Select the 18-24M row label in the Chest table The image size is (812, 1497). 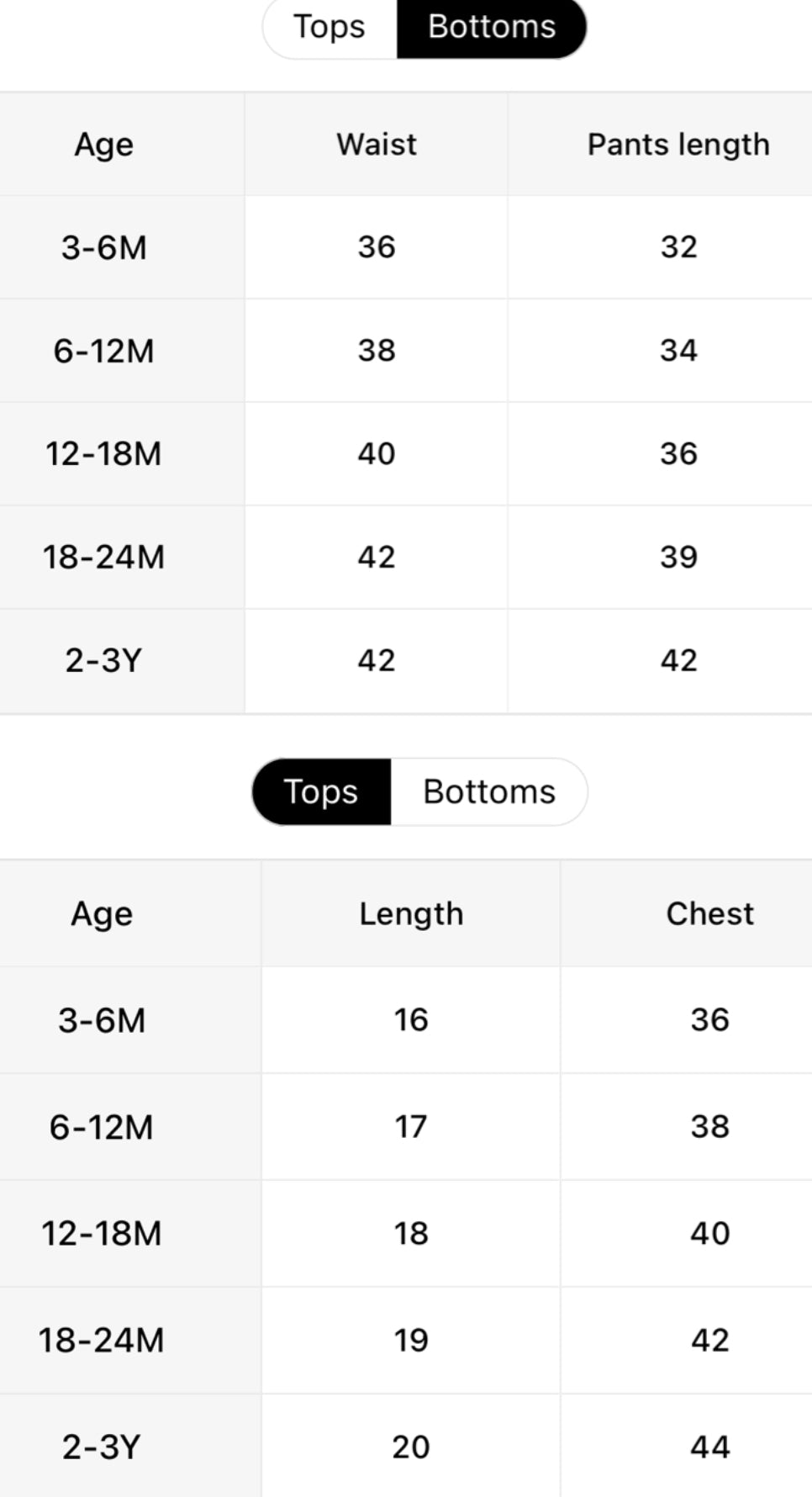click(x=102, y=1340)
